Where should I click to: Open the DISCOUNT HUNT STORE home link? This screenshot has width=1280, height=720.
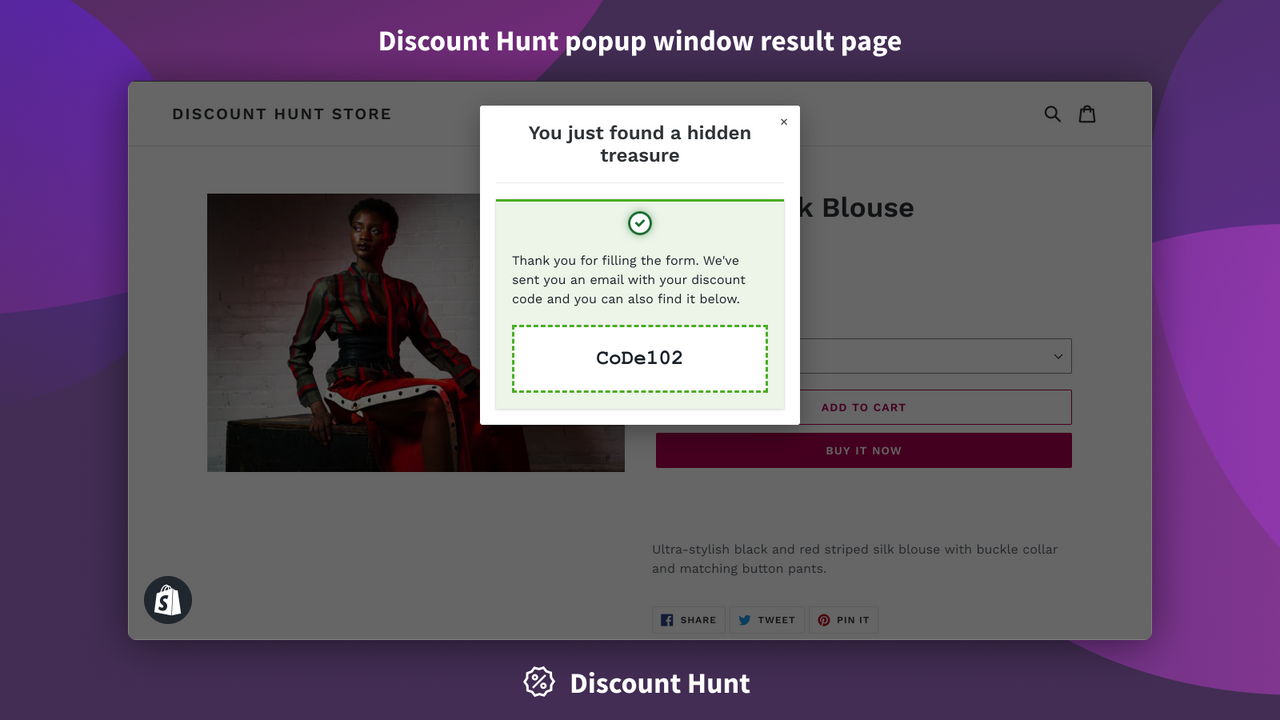[281, 113]
